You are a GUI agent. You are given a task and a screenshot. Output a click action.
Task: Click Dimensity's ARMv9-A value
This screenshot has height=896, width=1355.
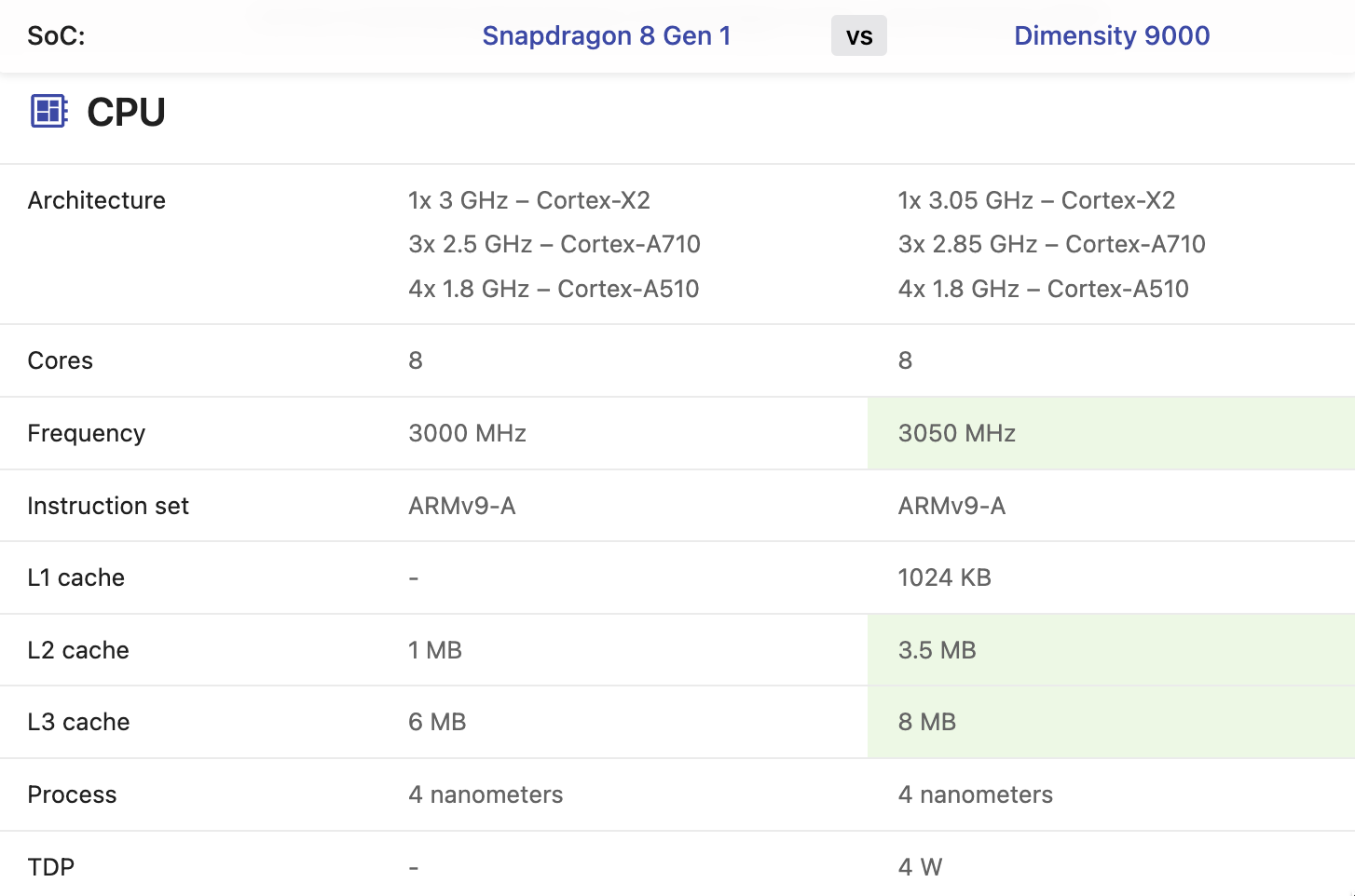tap(951, 506)
